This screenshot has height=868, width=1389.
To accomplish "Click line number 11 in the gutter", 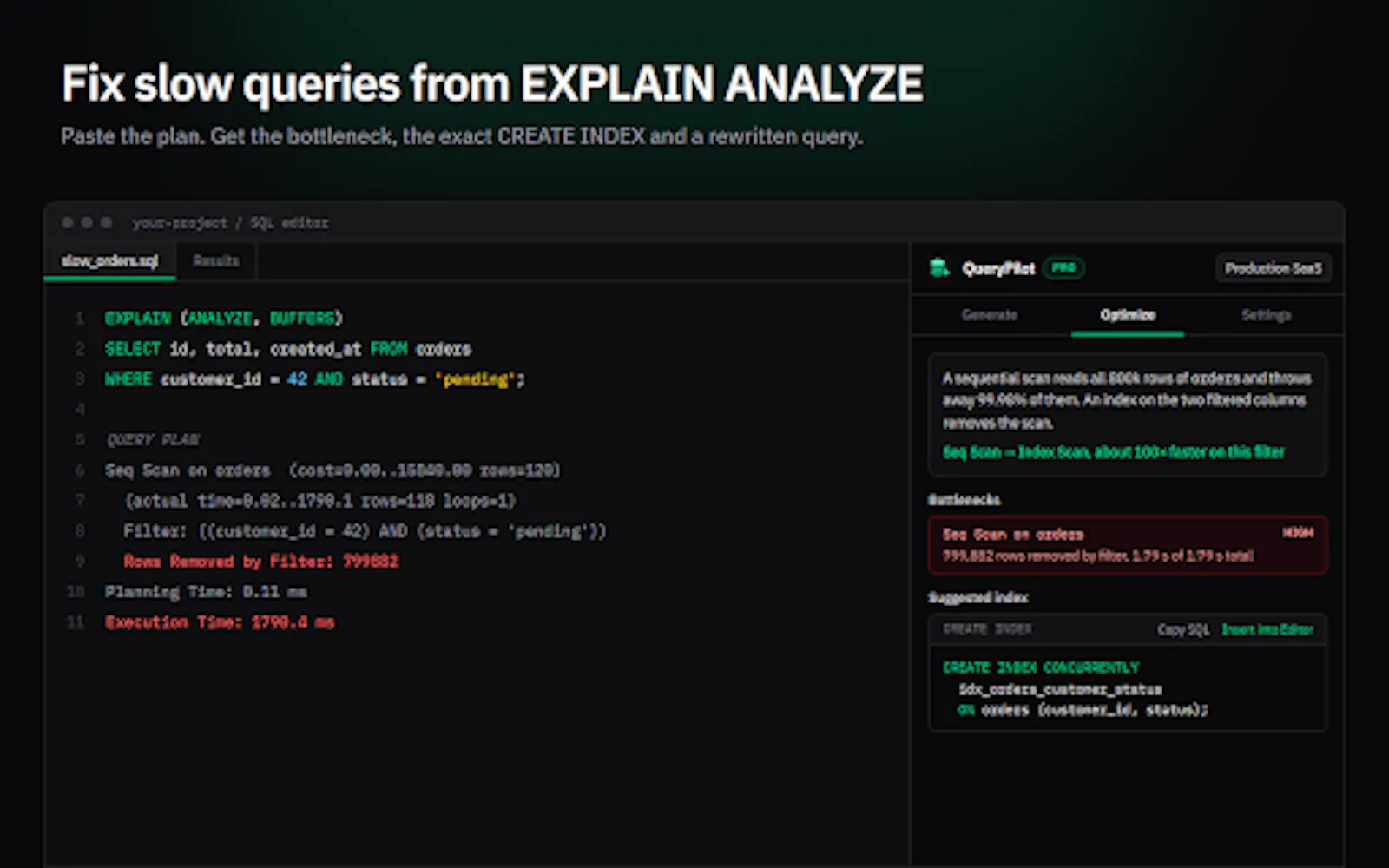I will (76, 622).
